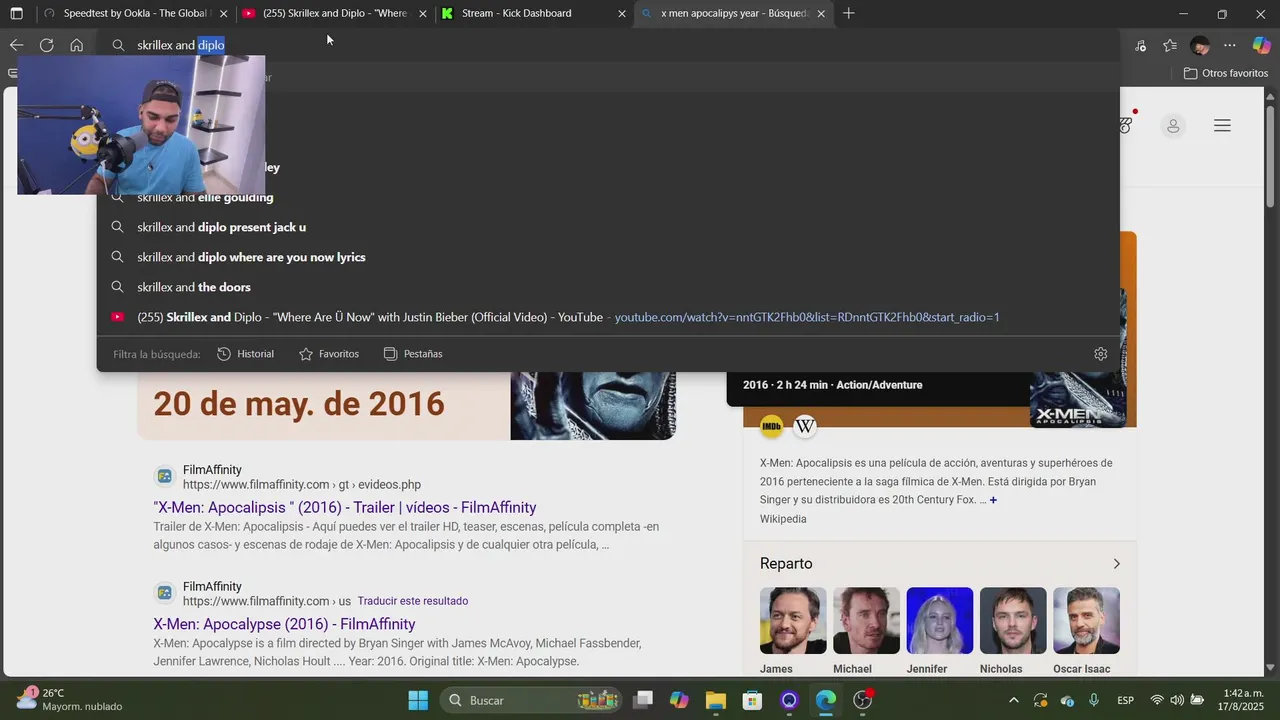The width and height of the screenshot is (1280, 720).
Task: Choose suggestion diplo present jack u
Action: click(608, 227)
